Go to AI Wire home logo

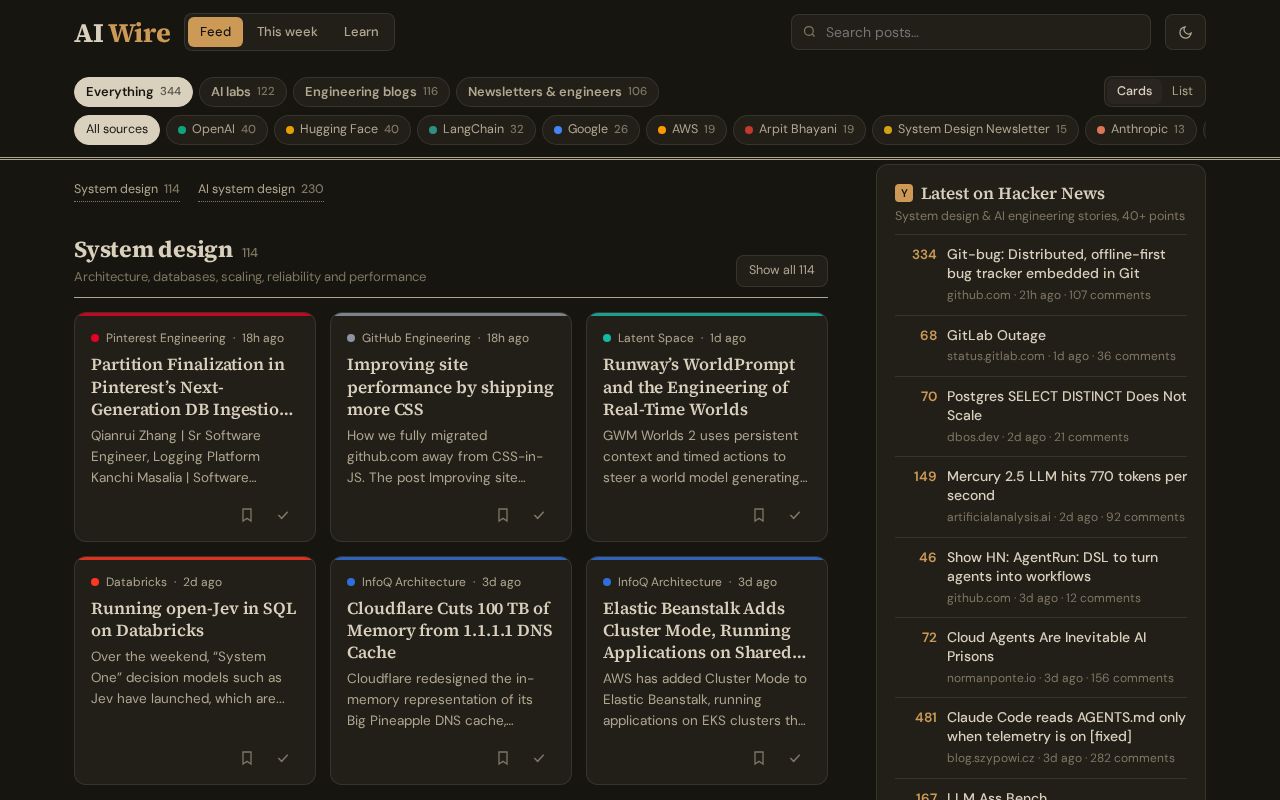pos(122,33)
